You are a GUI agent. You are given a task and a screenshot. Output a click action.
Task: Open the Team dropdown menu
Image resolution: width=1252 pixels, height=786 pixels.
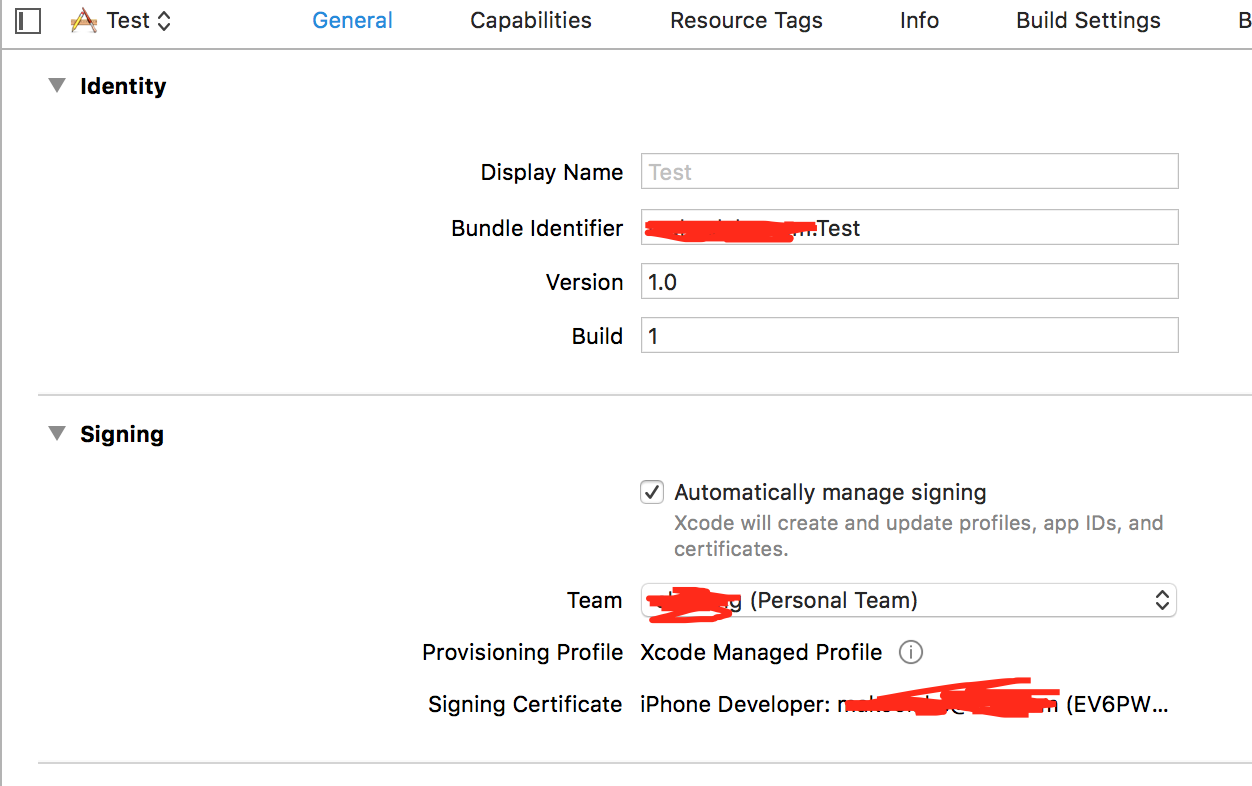pos(908,600)
